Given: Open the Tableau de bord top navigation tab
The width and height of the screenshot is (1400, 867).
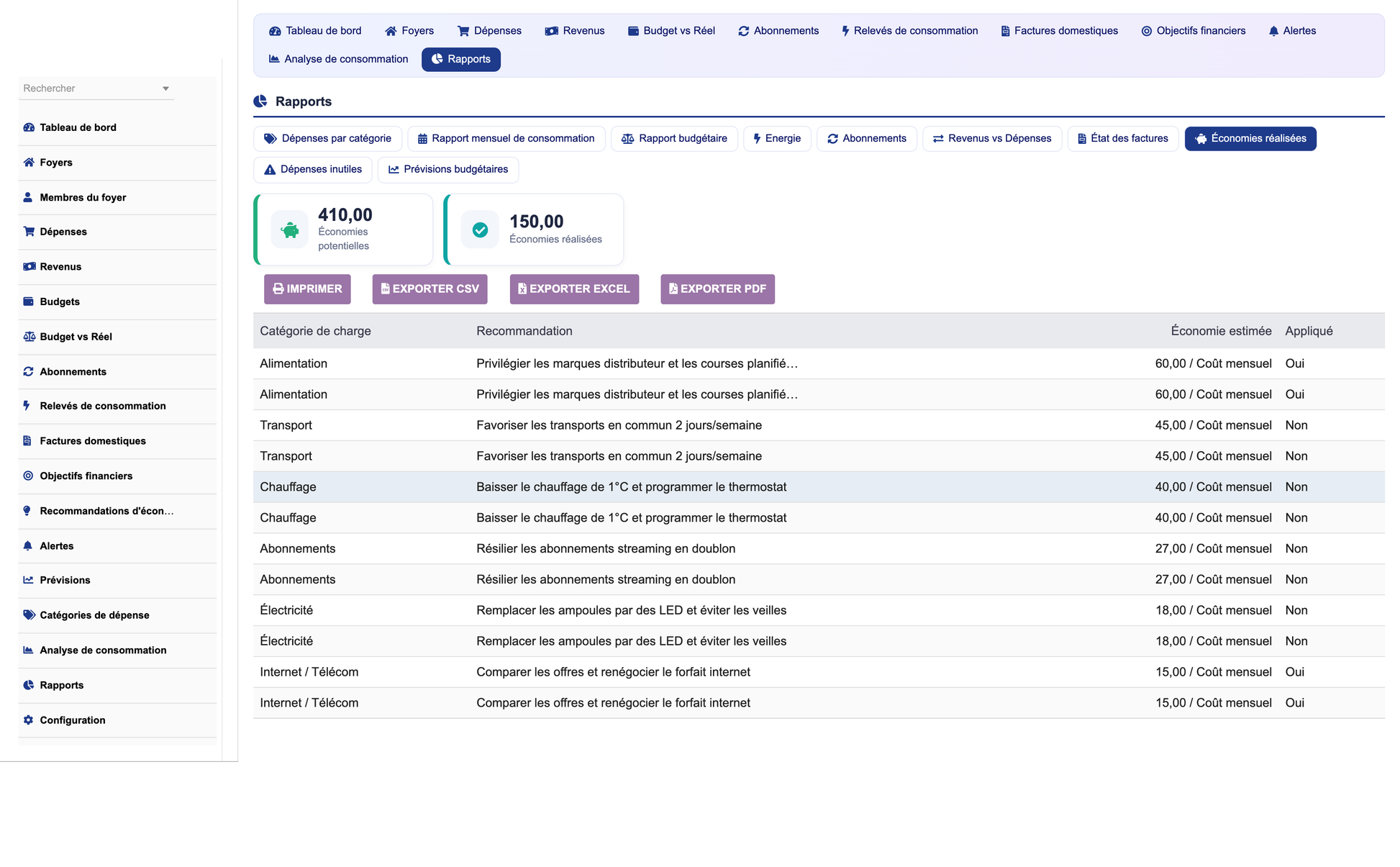Looking at the screenshot, I should click(x=315, y=31).
